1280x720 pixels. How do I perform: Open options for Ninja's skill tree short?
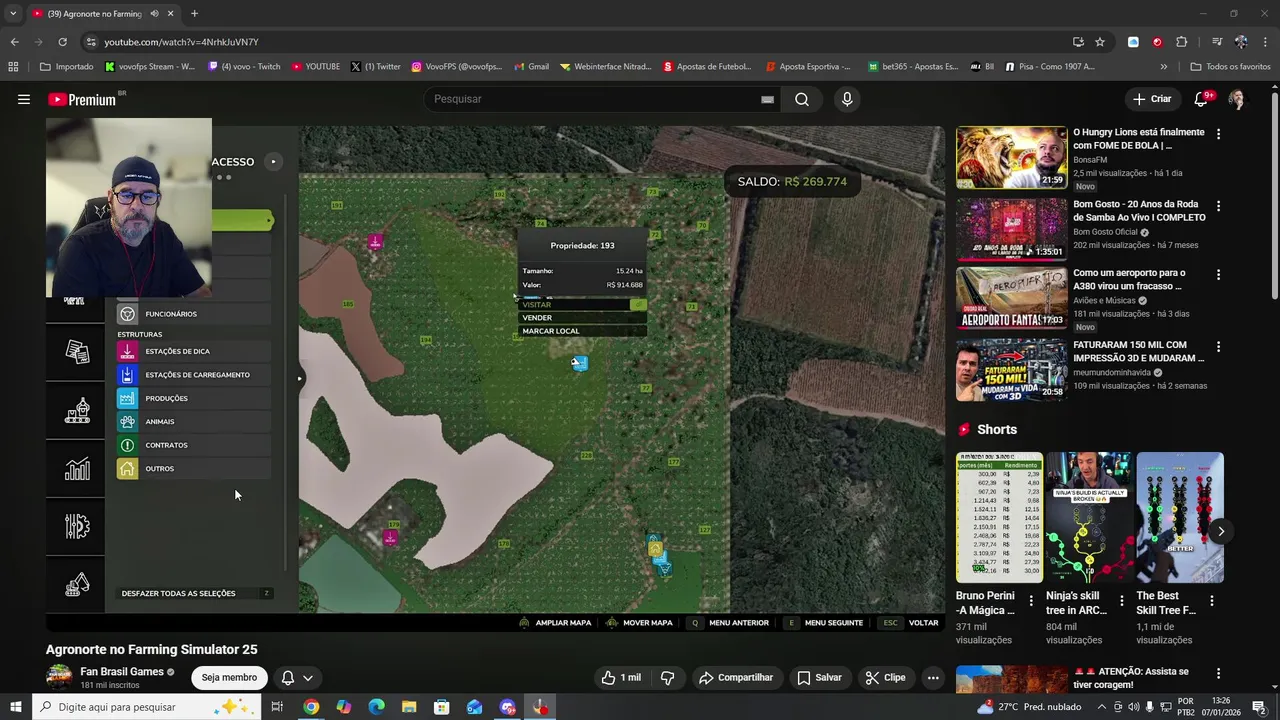[1121, 601]
